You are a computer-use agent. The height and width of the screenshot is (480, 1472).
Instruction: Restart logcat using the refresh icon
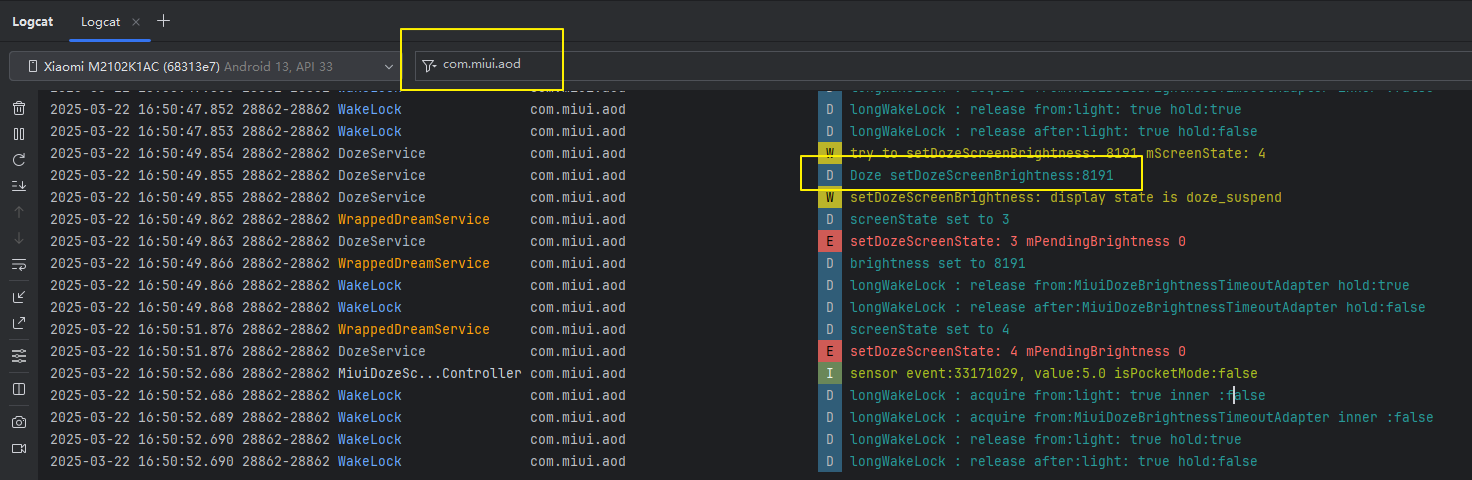tap(19, 160)
